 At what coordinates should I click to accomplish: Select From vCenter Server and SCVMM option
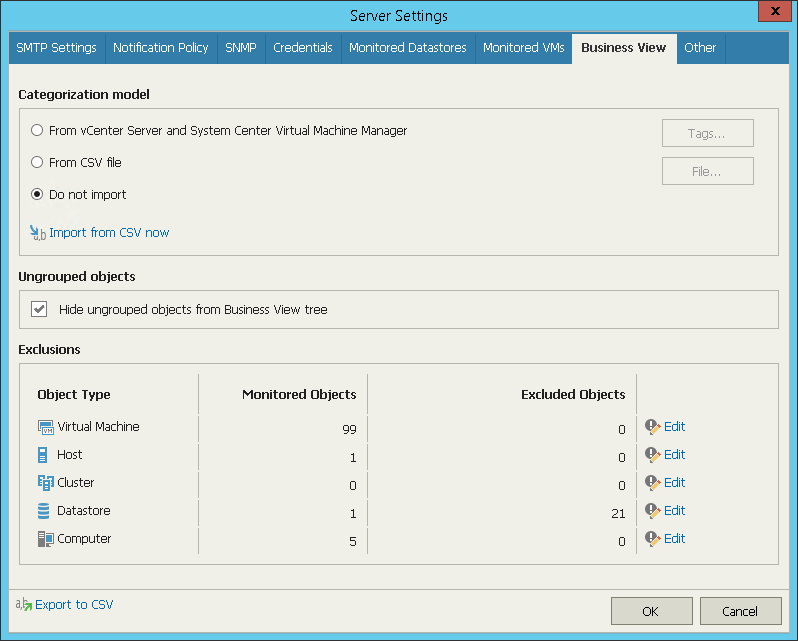click(37, 130)
